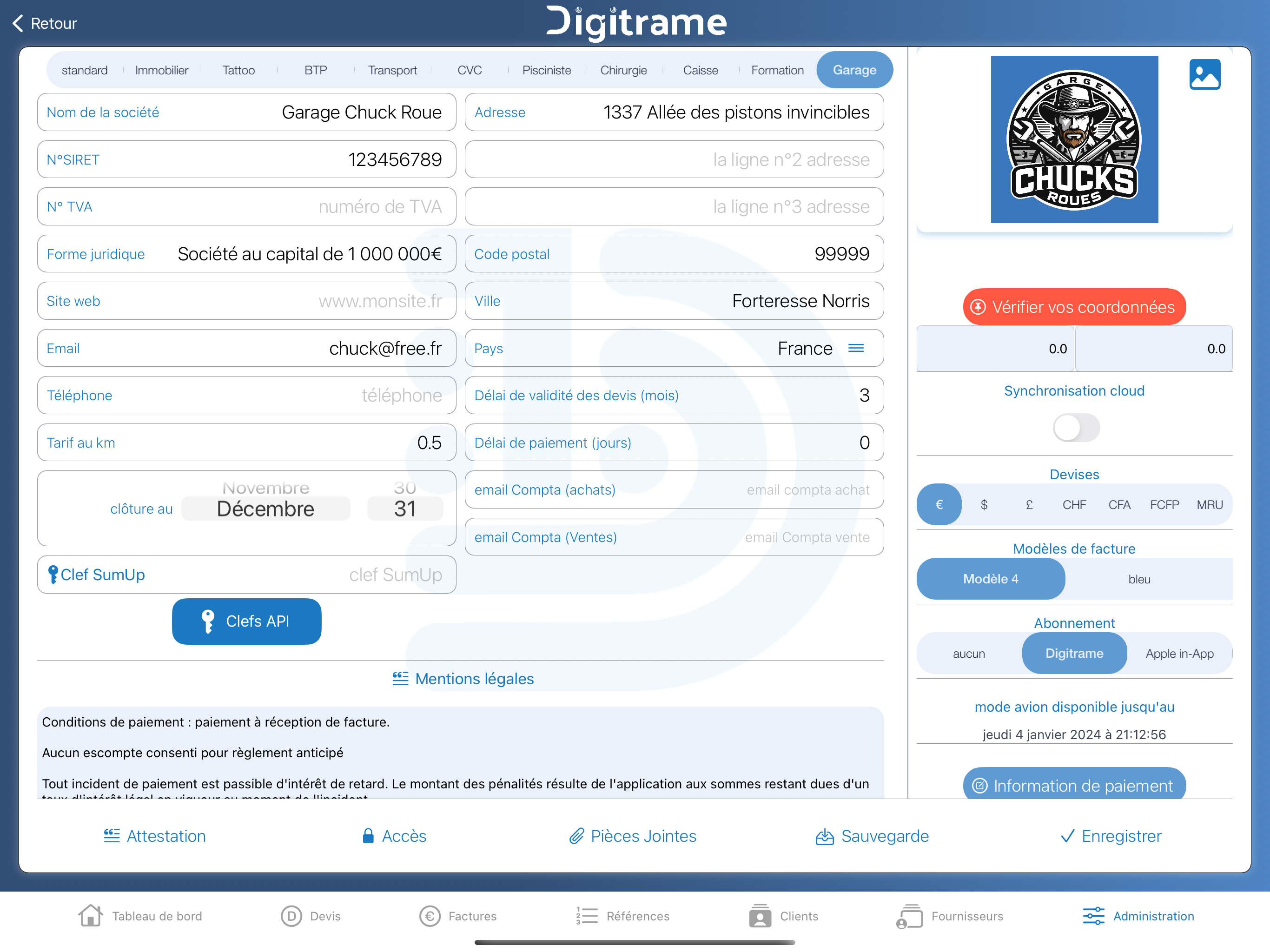Edit the N°SIRET field
This screenshot has height=952, width=1270.
pos(246,159)
